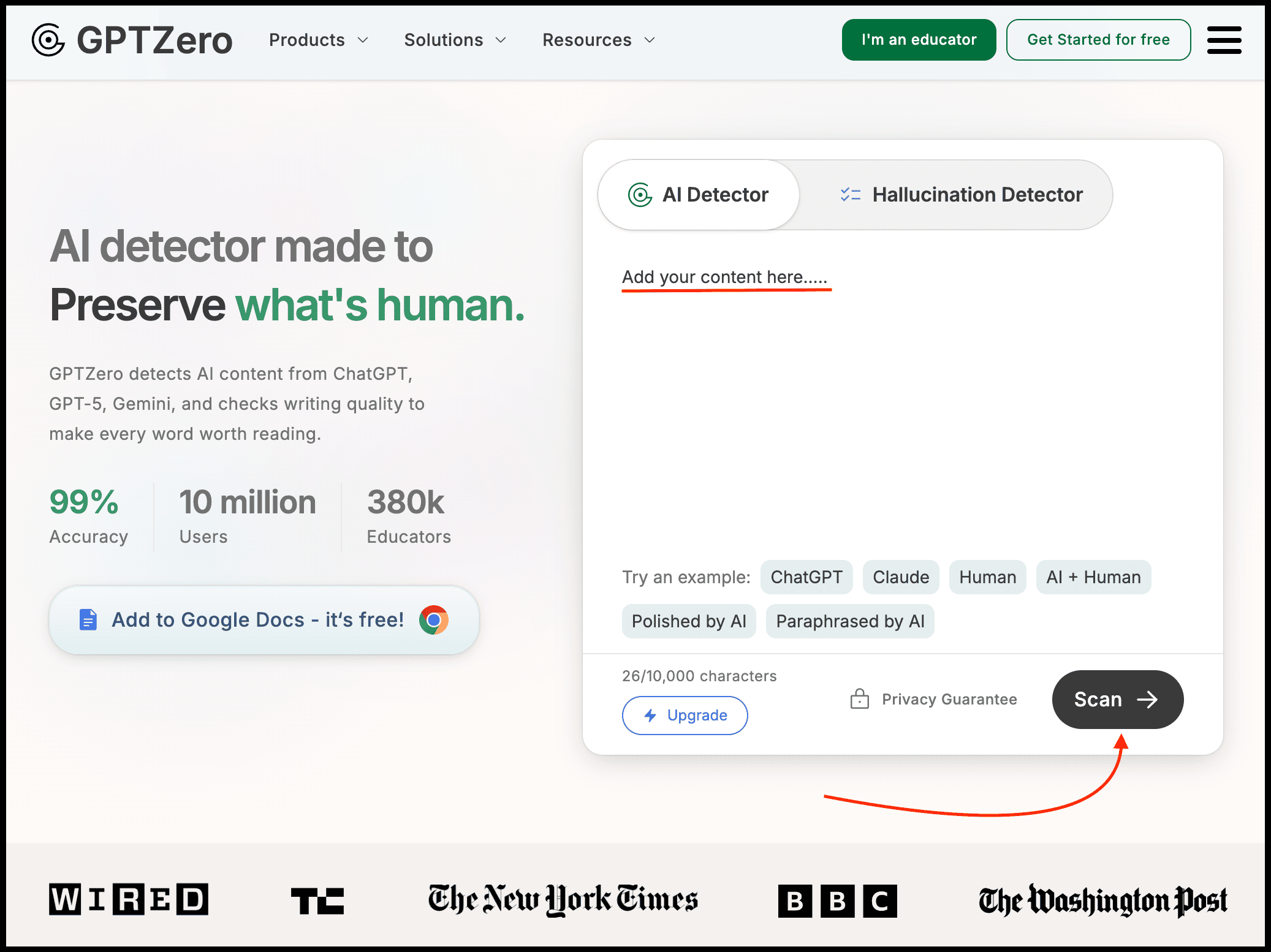Click the GPTZero logo icon
Viewport: 1271px width, 952px height.
pos(48,40)
